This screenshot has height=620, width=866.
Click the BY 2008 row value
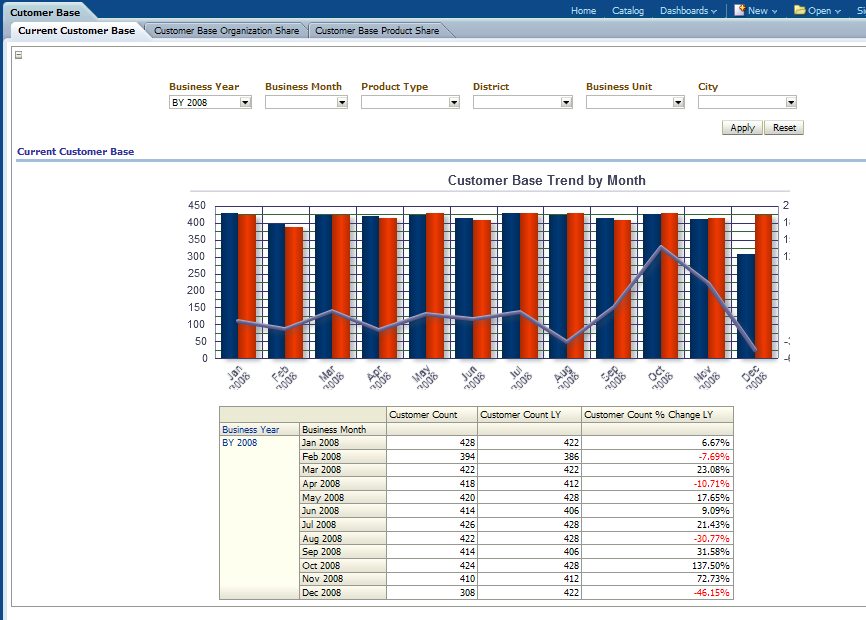point(240,442)
